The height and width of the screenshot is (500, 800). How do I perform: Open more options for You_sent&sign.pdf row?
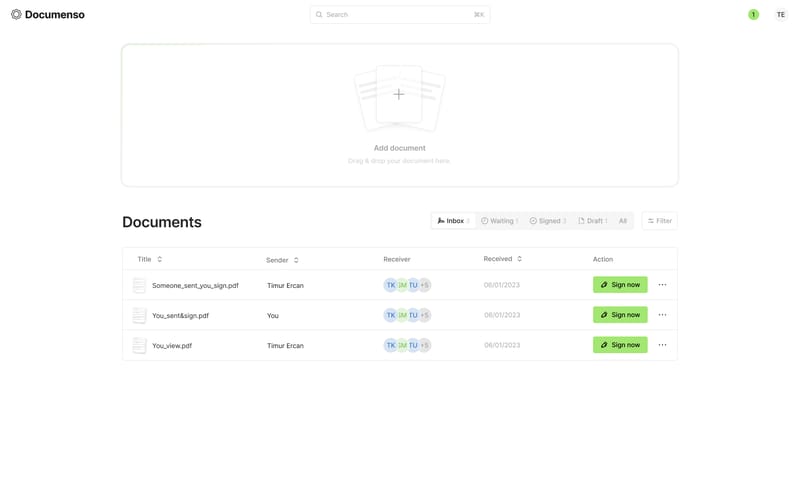pyautogui.click(x=662, y=315)
